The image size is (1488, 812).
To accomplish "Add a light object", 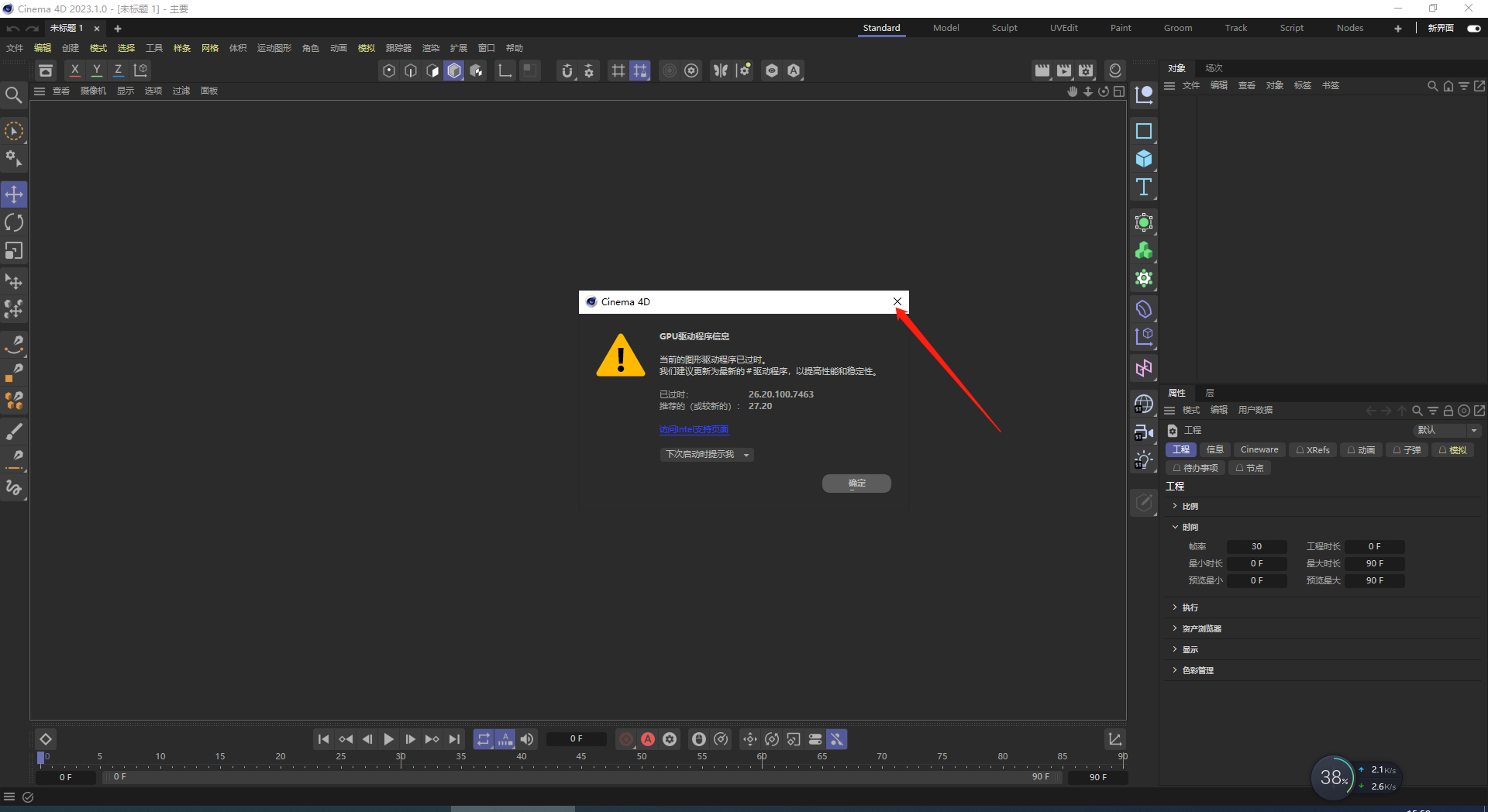I will click(x=1144, y=460).
